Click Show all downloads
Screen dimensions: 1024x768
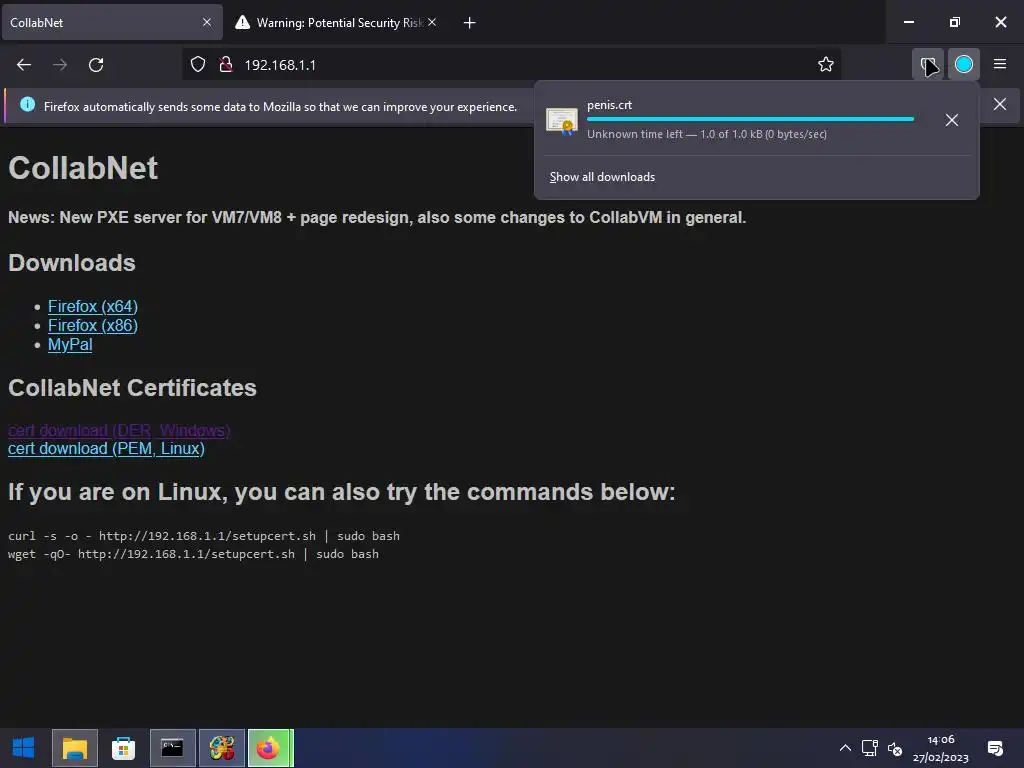click(x=602, y=177)
